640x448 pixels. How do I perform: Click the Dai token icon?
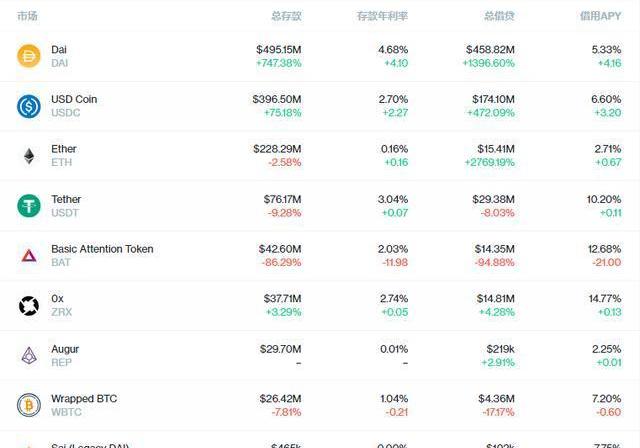click(x=28, y=56)
